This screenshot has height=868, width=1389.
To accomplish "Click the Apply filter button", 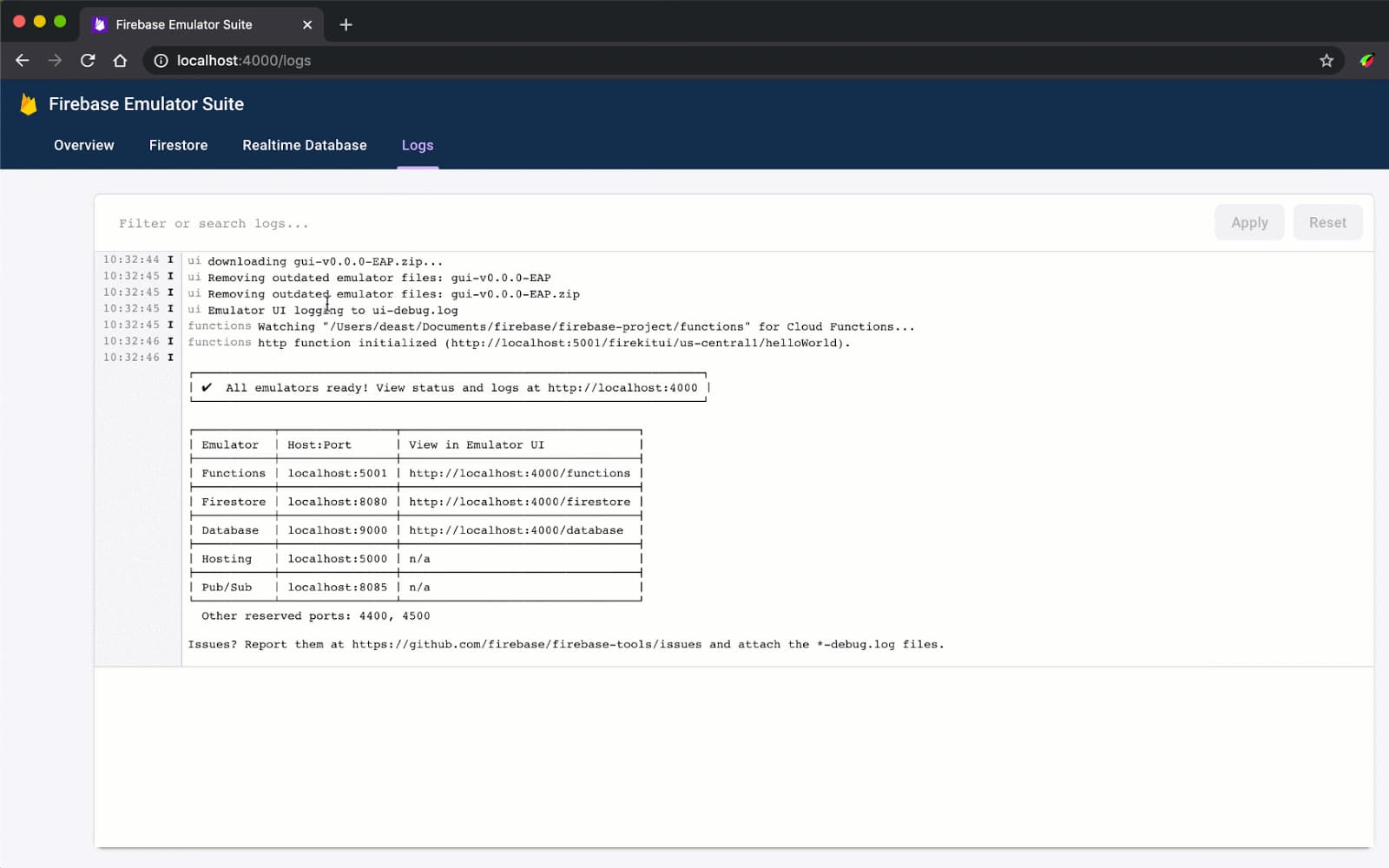I will coord(1249,222).
